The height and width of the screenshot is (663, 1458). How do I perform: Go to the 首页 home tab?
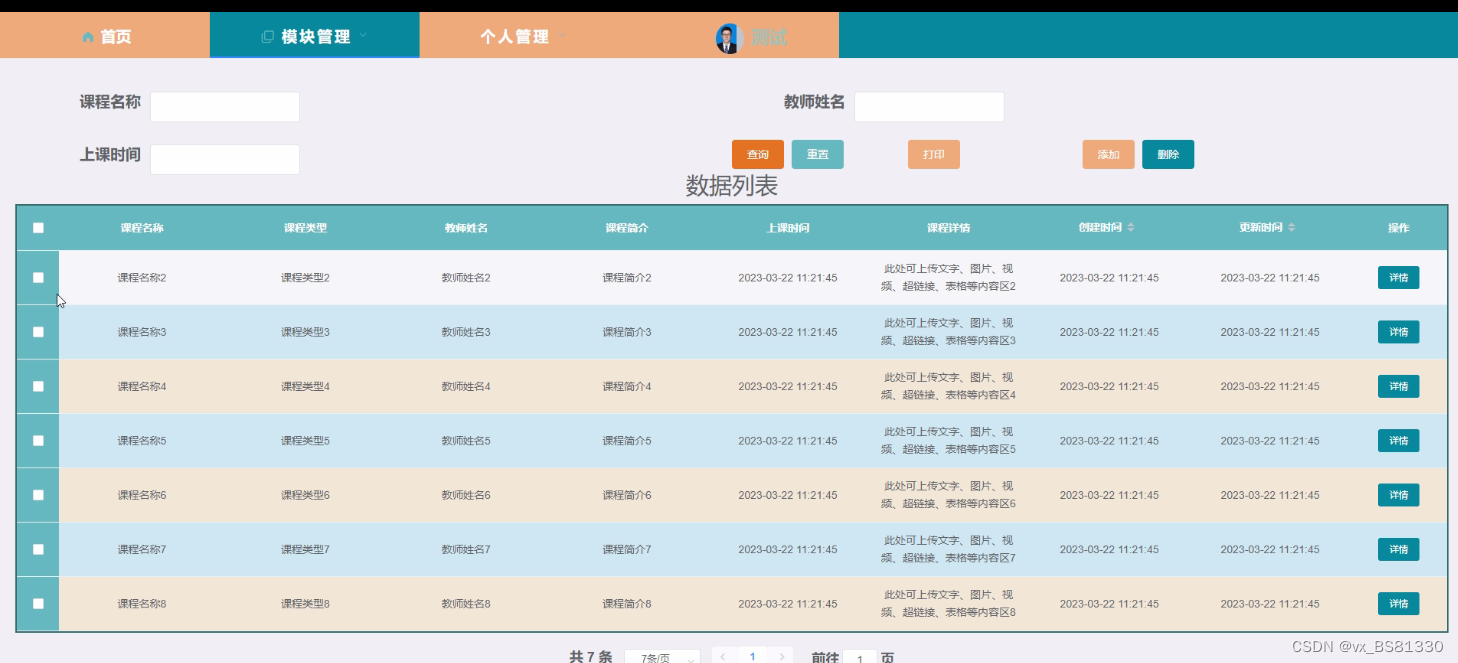(105, 36)
